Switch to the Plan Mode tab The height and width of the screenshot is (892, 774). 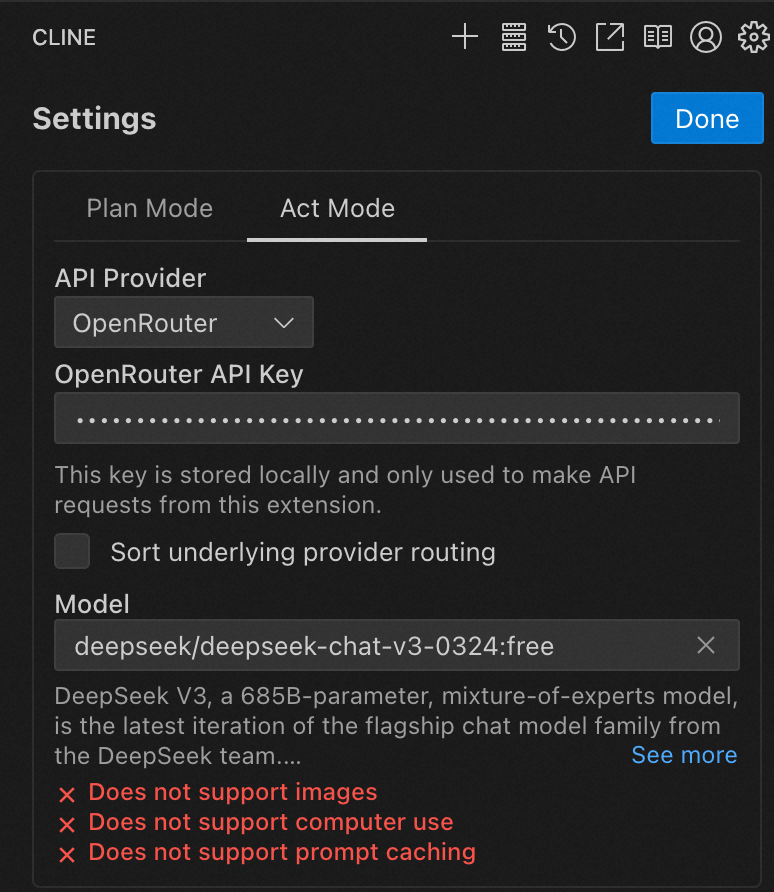(150, 208)
